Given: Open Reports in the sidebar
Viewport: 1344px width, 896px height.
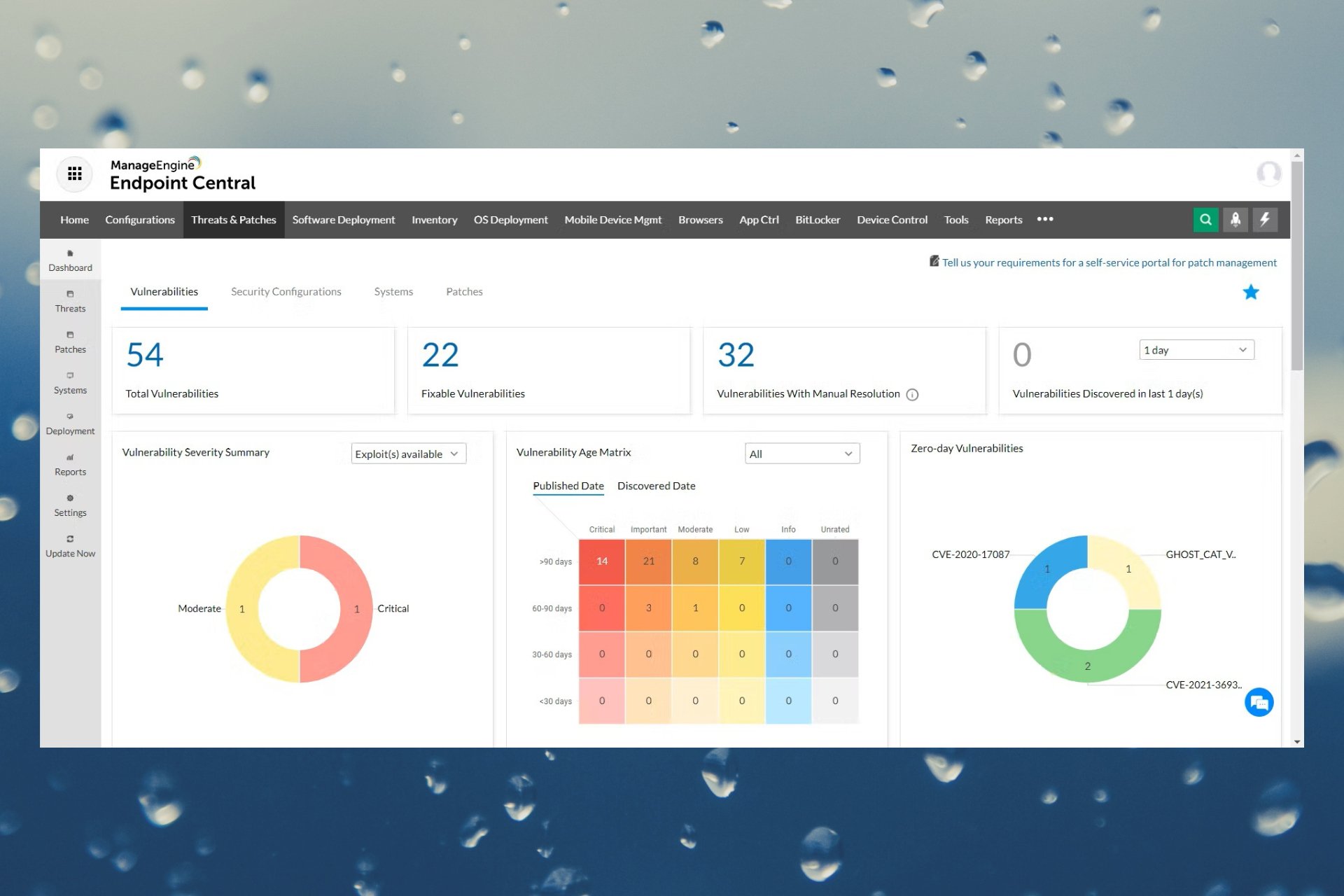Looking at the screenshot, I should click(70, 465).
